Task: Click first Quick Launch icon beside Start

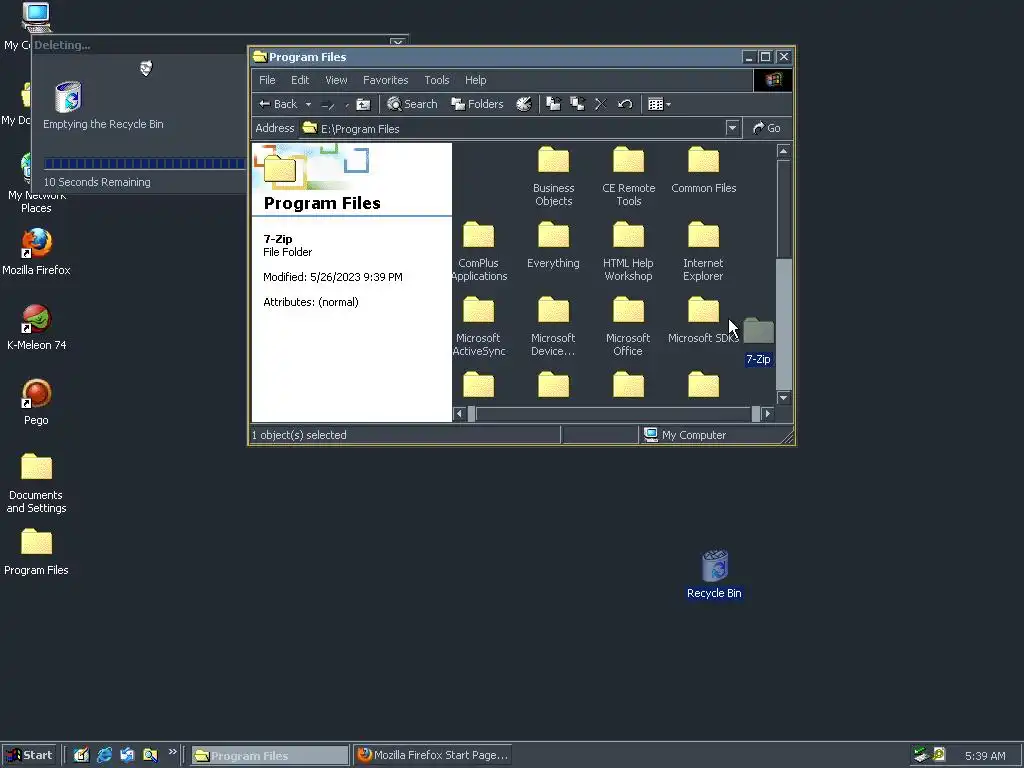Action: pyautogui.click(x=81, y=756)
